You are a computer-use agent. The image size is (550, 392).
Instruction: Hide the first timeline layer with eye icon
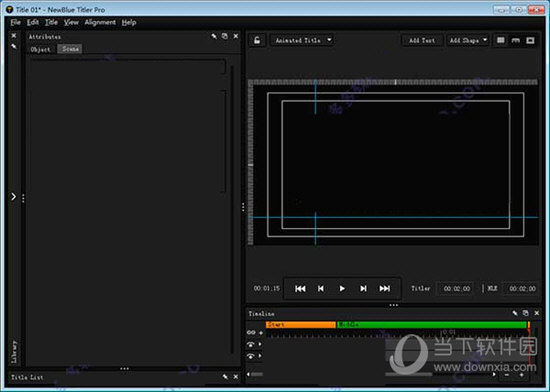[x=250, y=345]
